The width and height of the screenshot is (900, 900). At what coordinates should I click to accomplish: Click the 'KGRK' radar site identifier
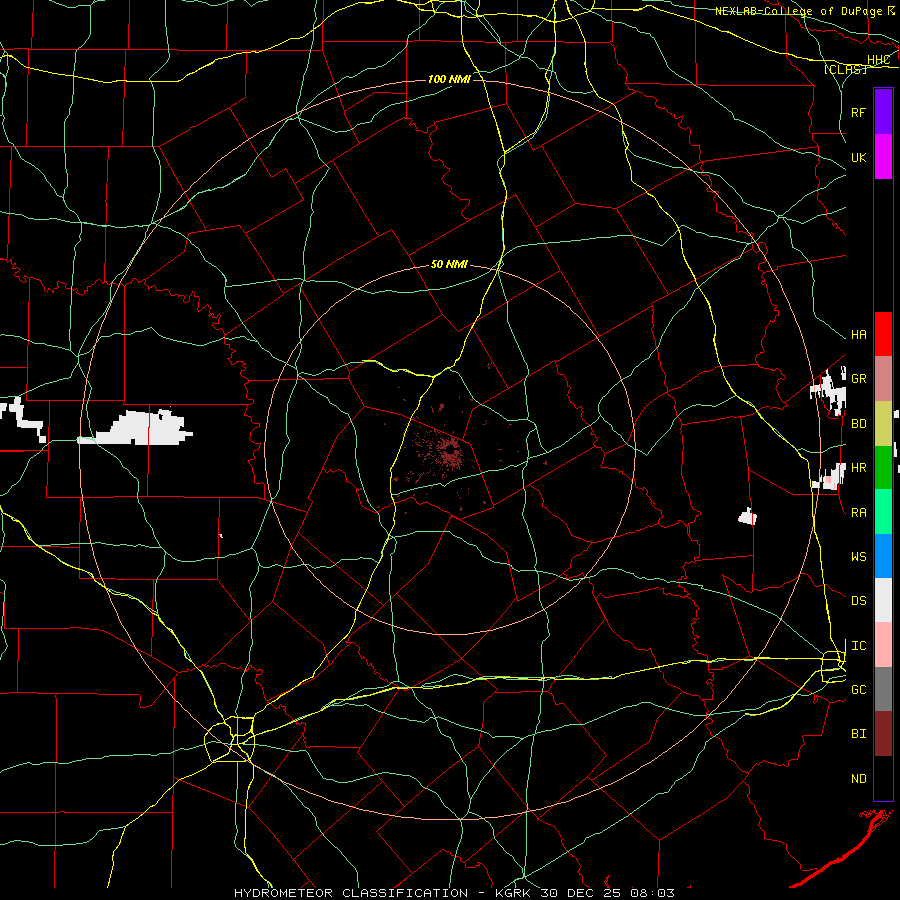click(513, 893)
